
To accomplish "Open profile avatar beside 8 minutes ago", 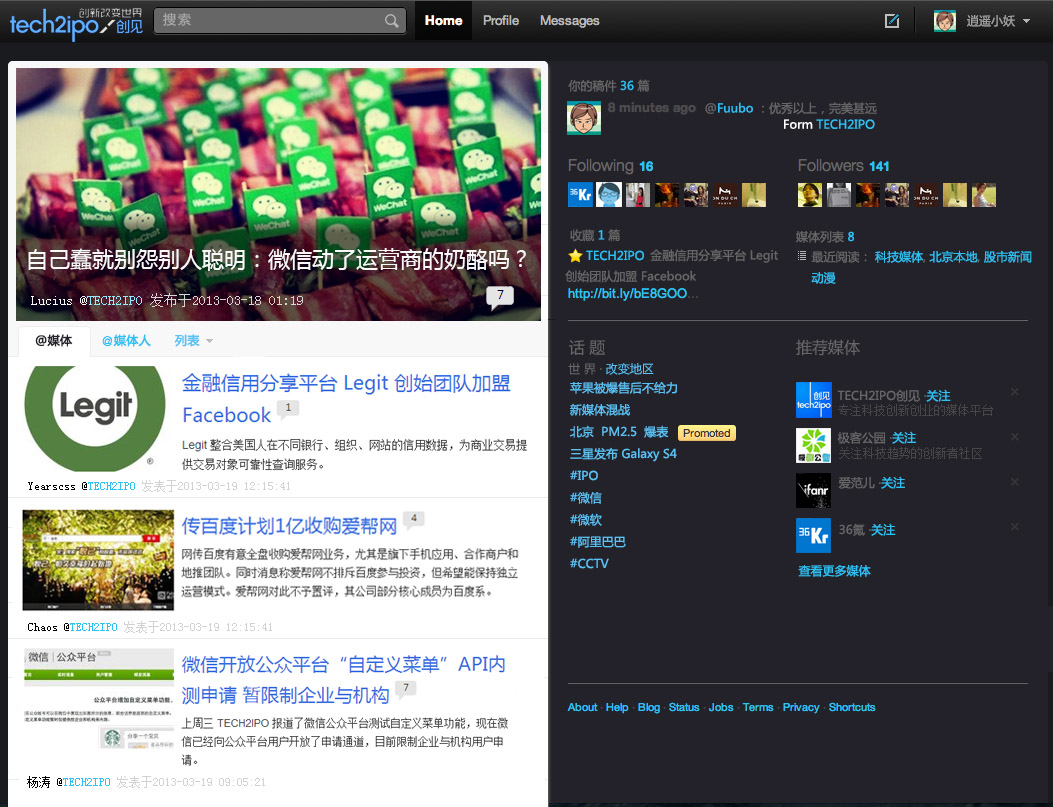I will click(584, 117).
